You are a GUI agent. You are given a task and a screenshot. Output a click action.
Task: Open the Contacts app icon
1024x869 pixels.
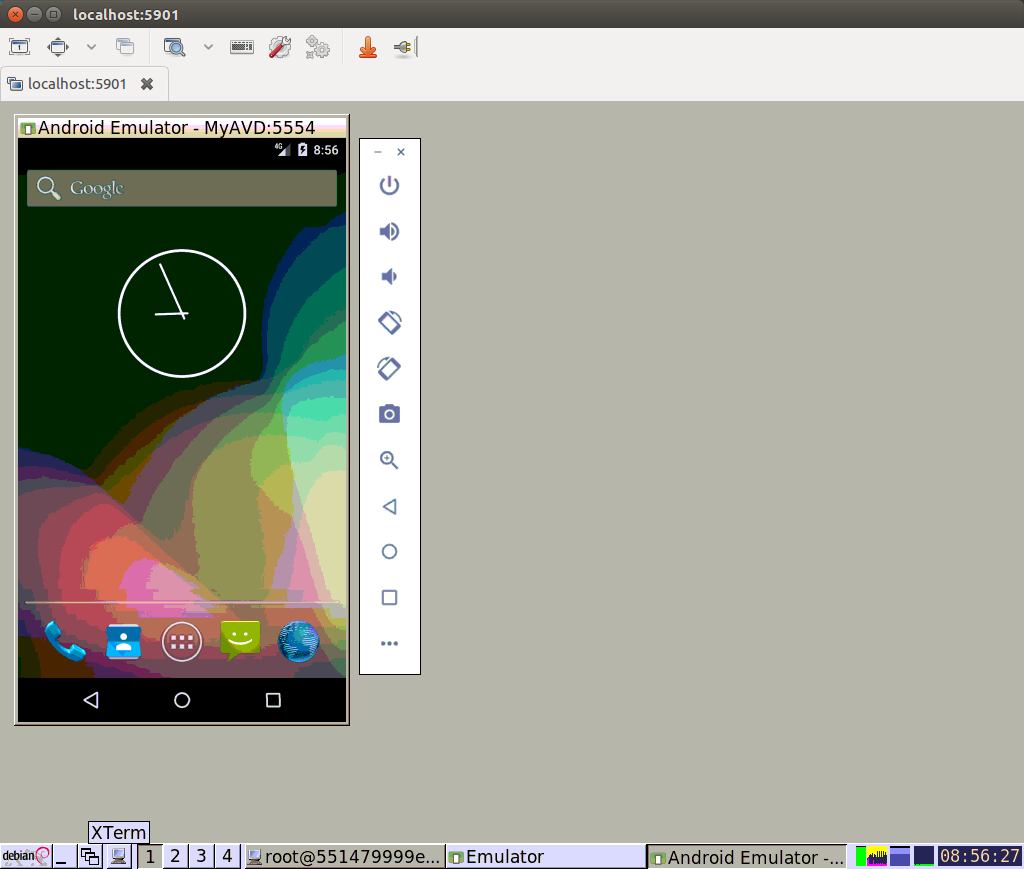coord(124,642)
